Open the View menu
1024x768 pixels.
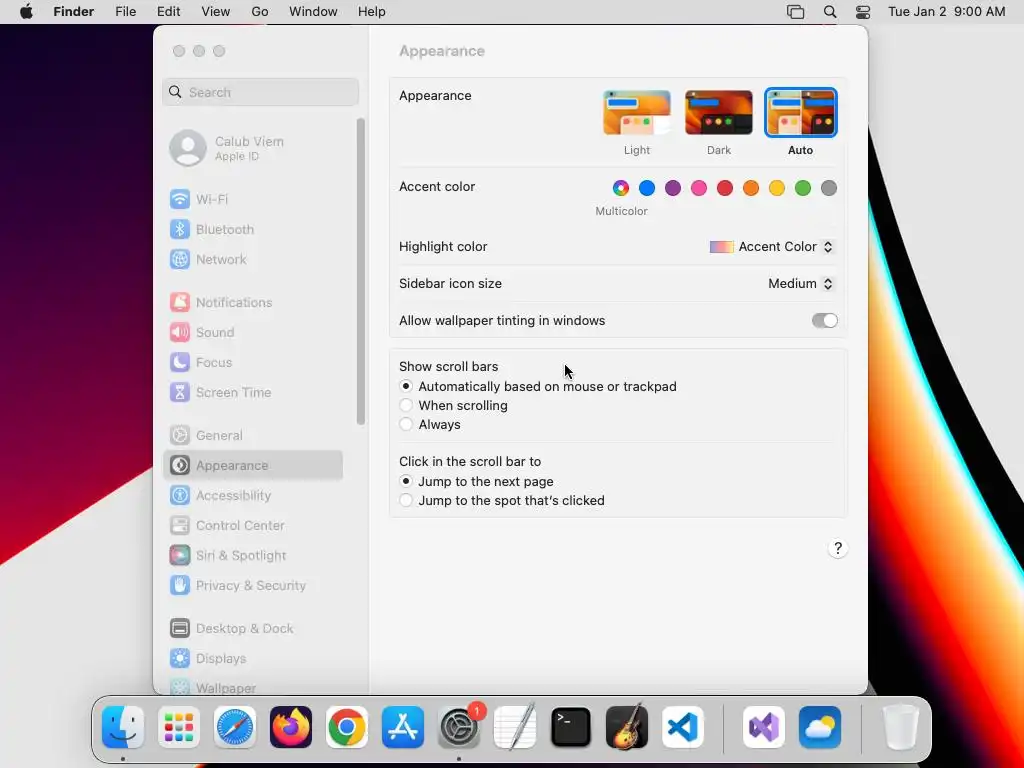click(216, 12)
